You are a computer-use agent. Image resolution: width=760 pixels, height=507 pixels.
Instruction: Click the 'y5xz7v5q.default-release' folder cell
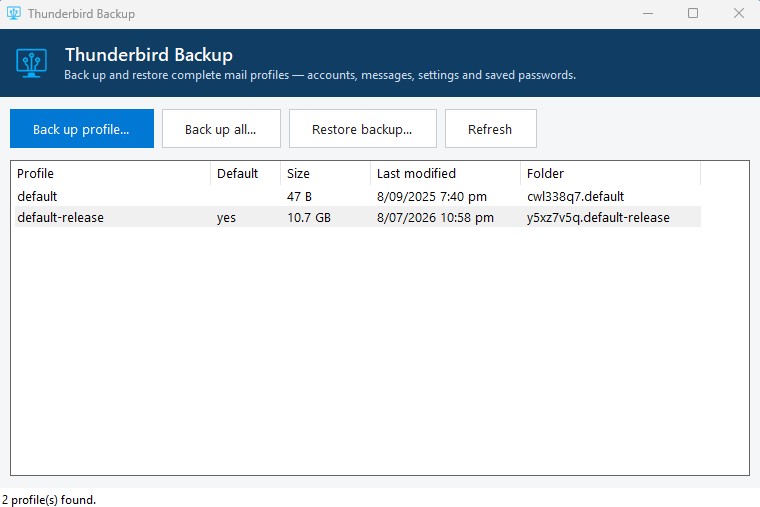598,218
